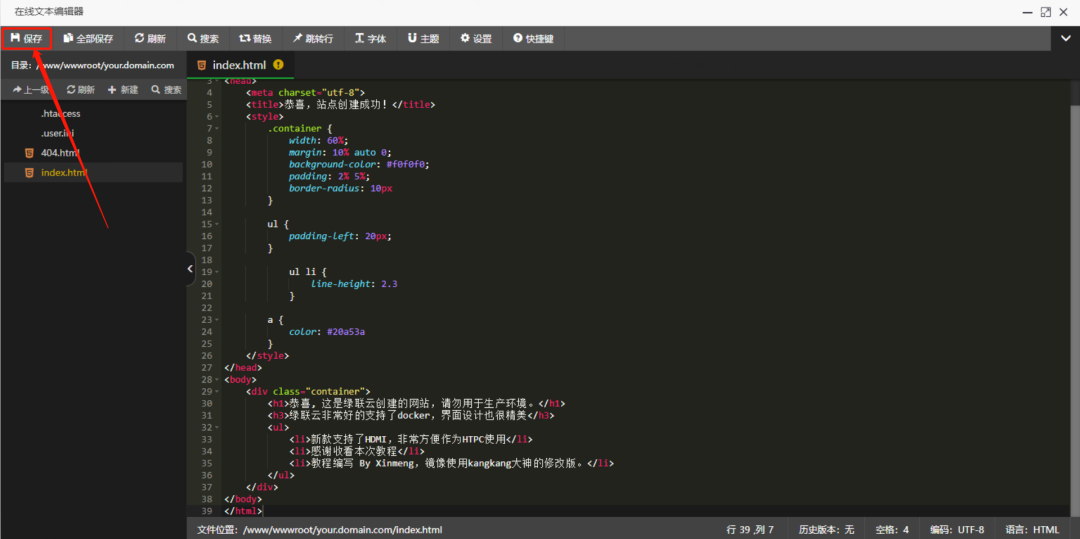This screenshot has height=539, width=1080.
Task: Click 全部保存 (Save All) in toolbar
Action: [88, 39]
